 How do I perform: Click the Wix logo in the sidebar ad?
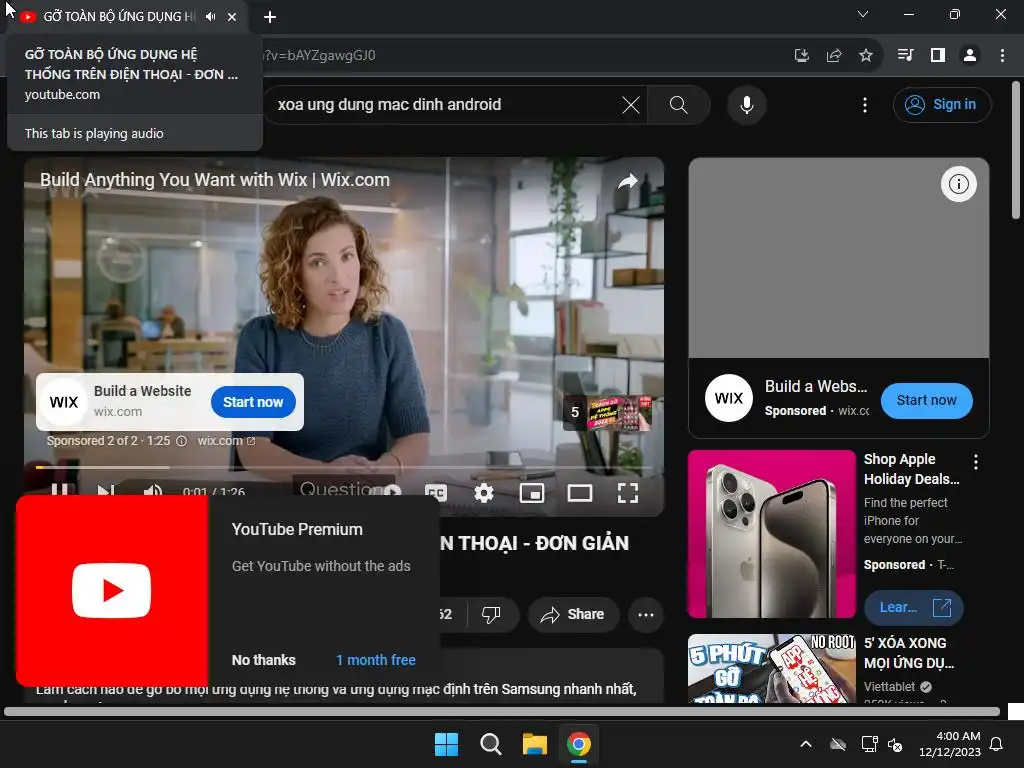point(729,398)
